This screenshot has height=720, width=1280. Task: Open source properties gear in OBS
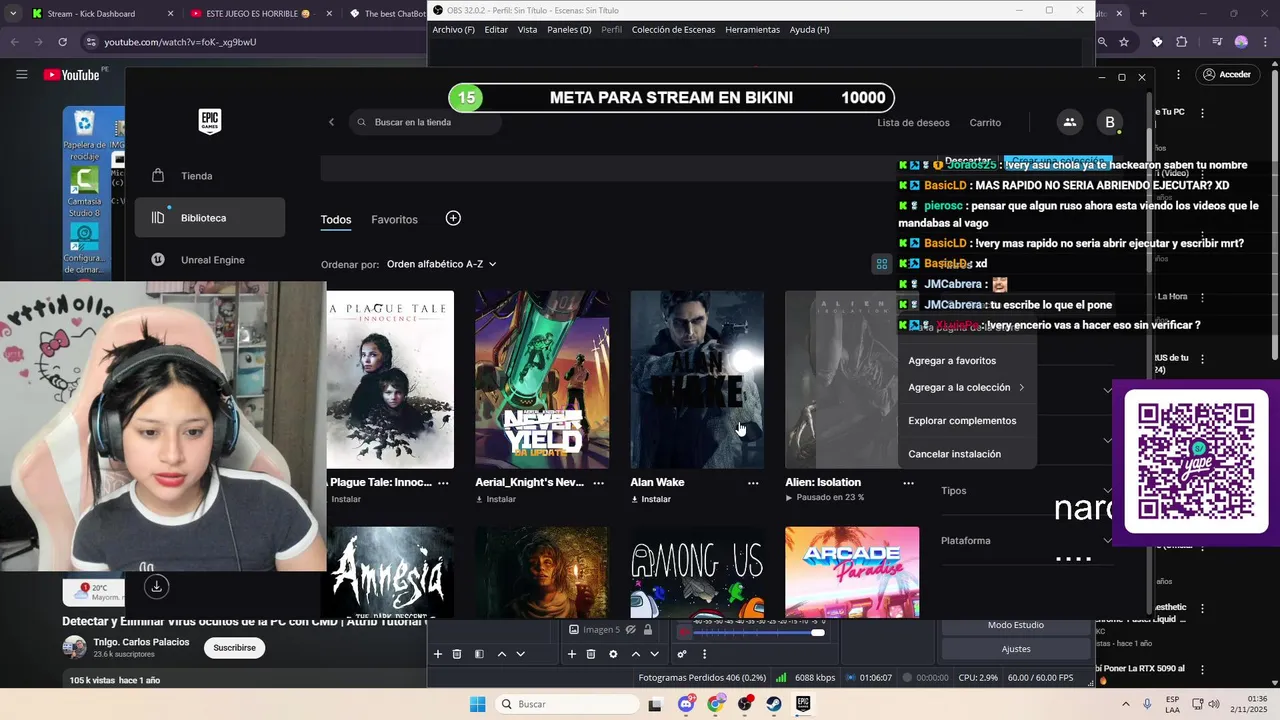[x=613, y=654]
